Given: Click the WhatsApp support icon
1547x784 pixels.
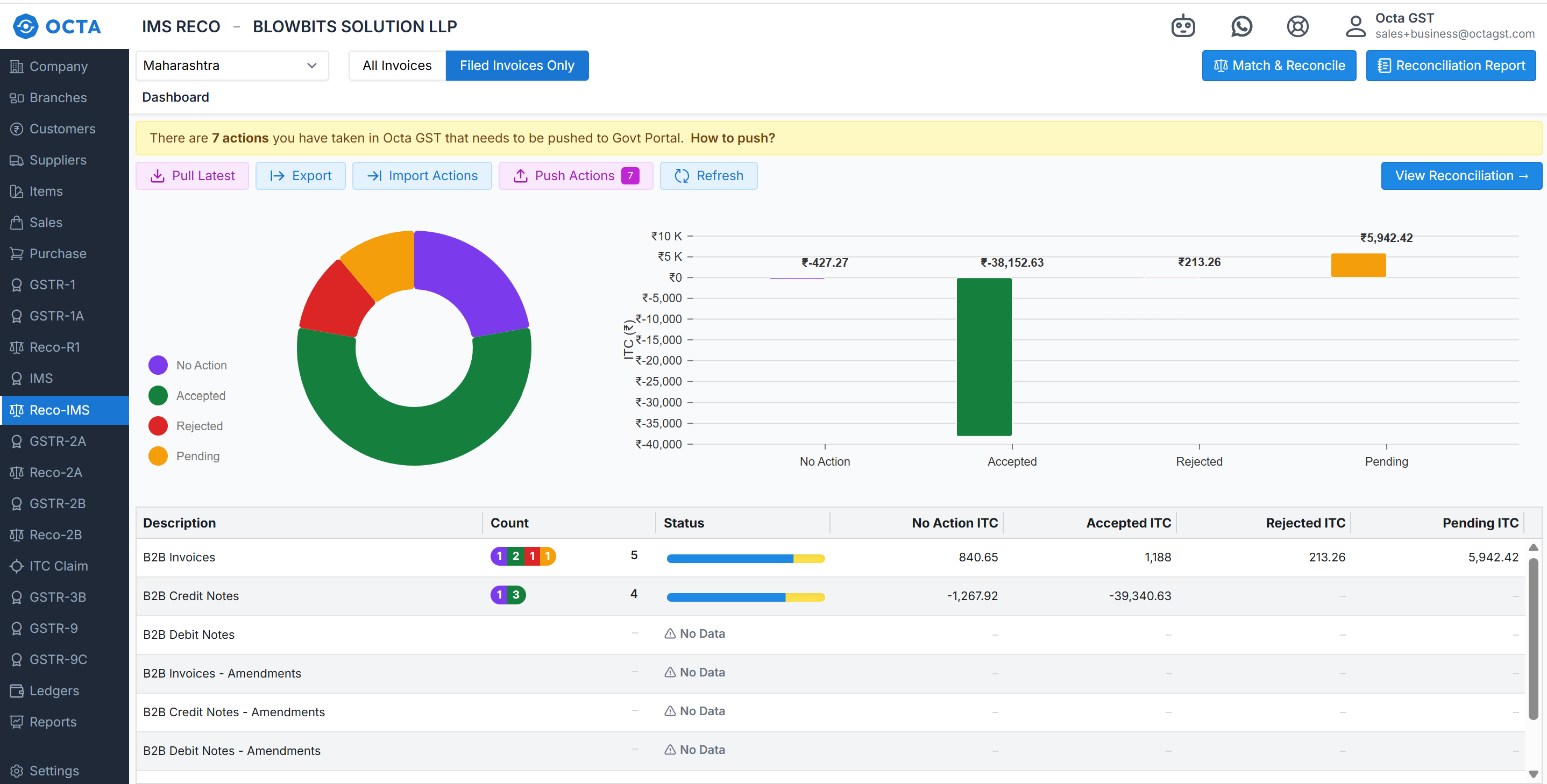Looking at the screenshot, I should (1241, 26).
